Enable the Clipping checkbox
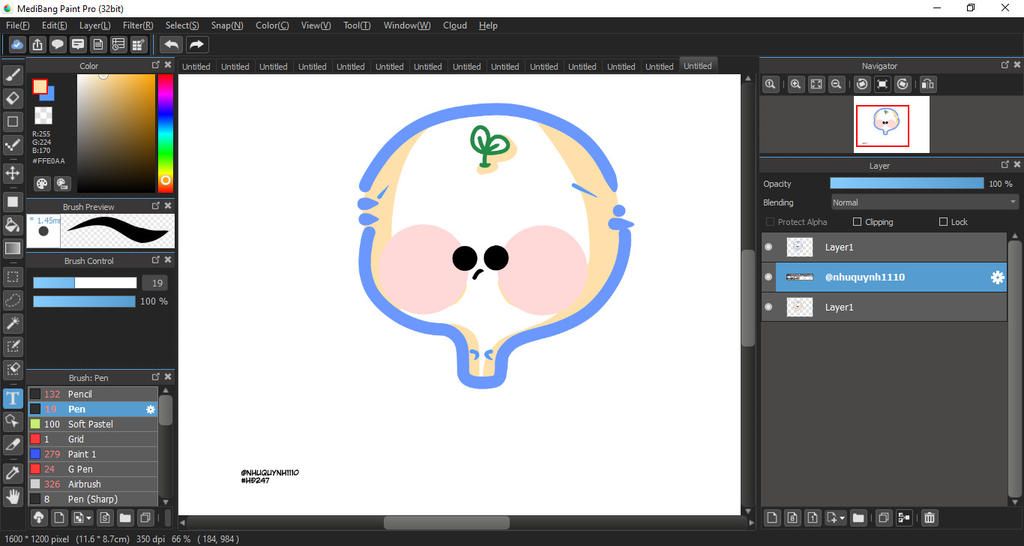Image resolution: width=1024 pixels, height=546 pixels. click(857, 222)
